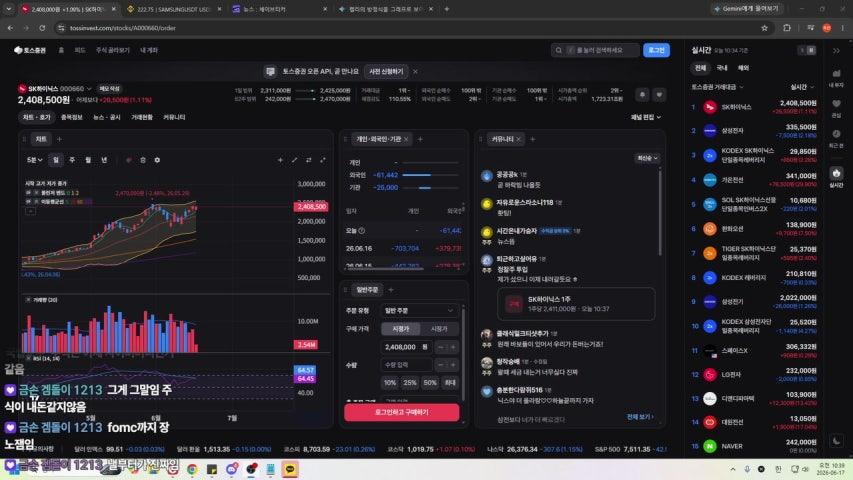853x480 pixels.
Task: Switch chart to 주 interval
Action: [72, 160]
